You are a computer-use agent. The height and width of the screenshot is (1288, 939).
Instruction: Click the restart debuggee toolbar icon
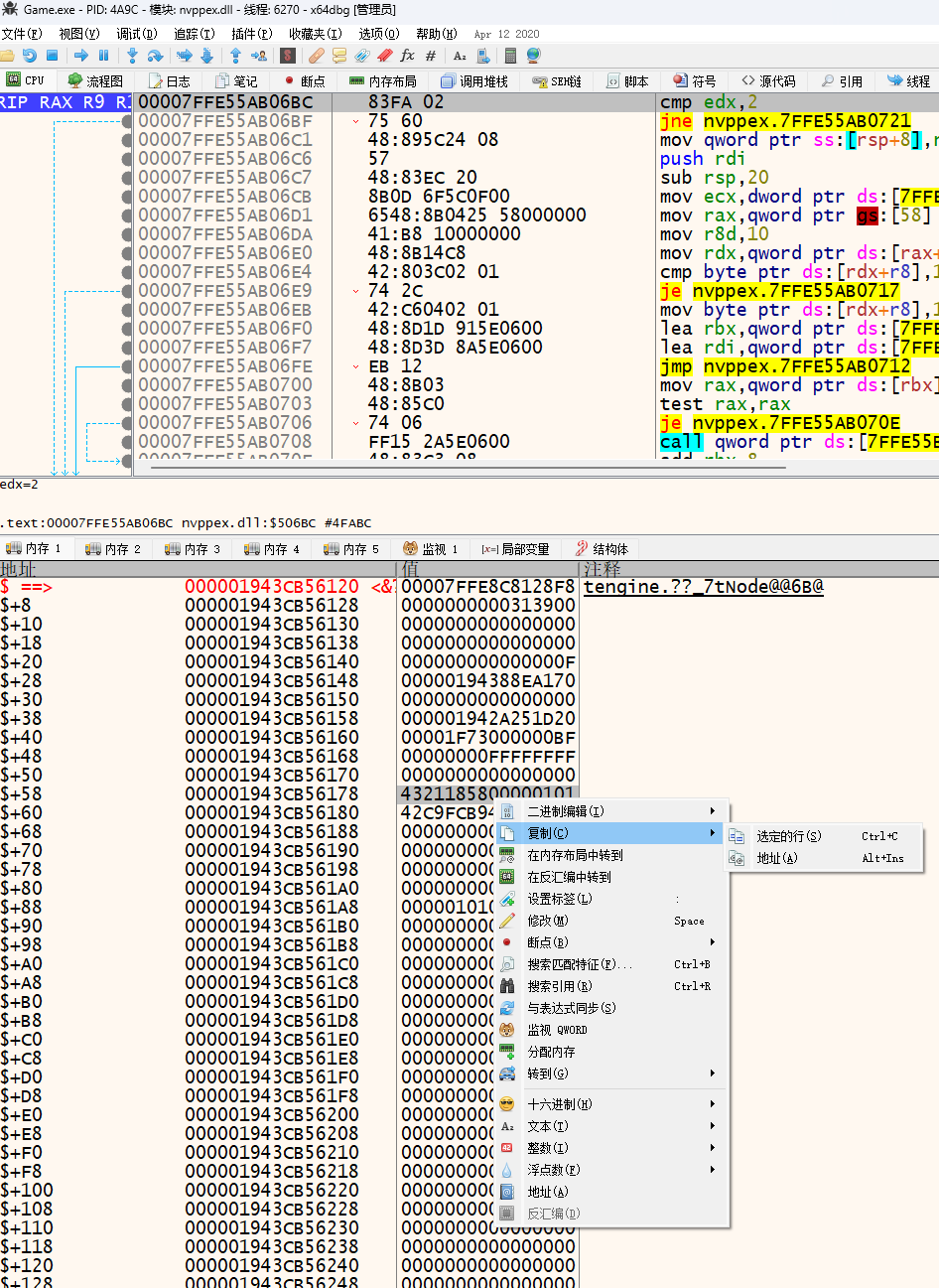point(30,56)
